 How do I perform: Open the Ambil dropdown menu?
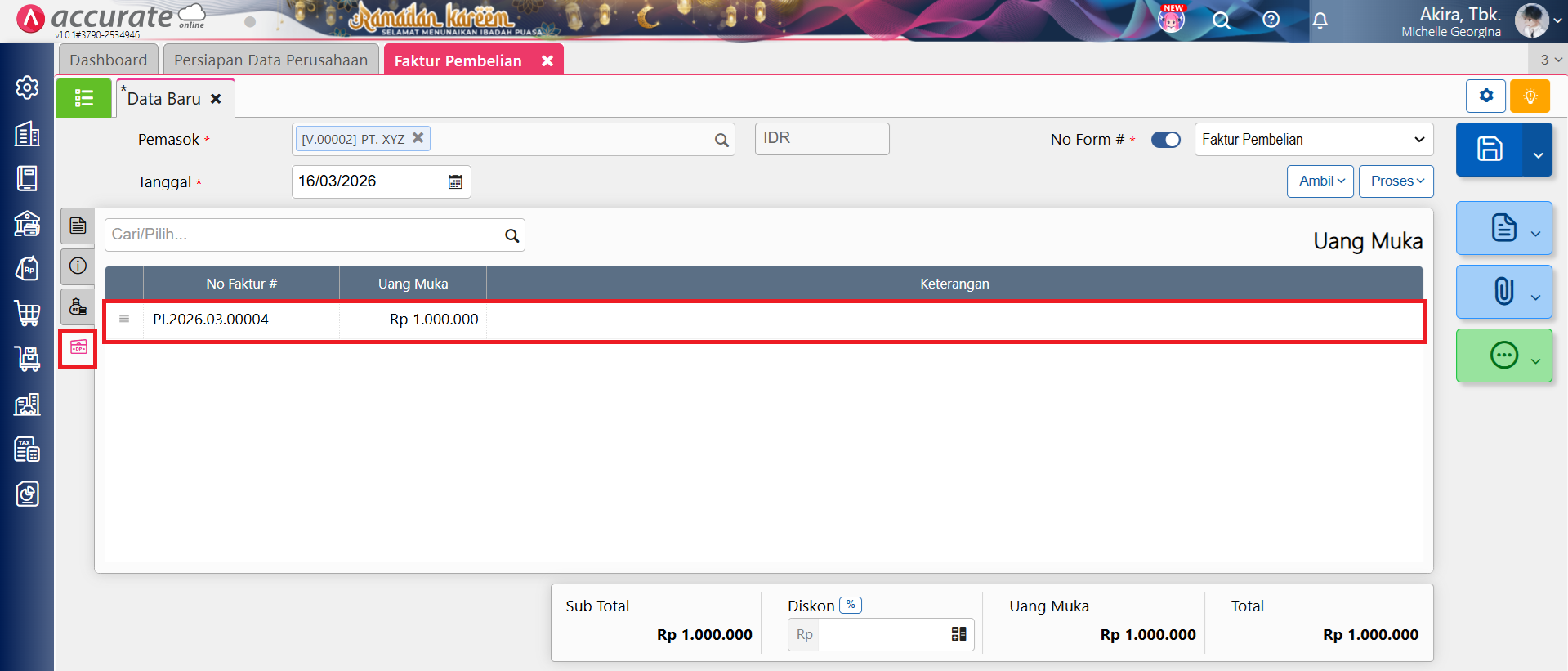1320,181
